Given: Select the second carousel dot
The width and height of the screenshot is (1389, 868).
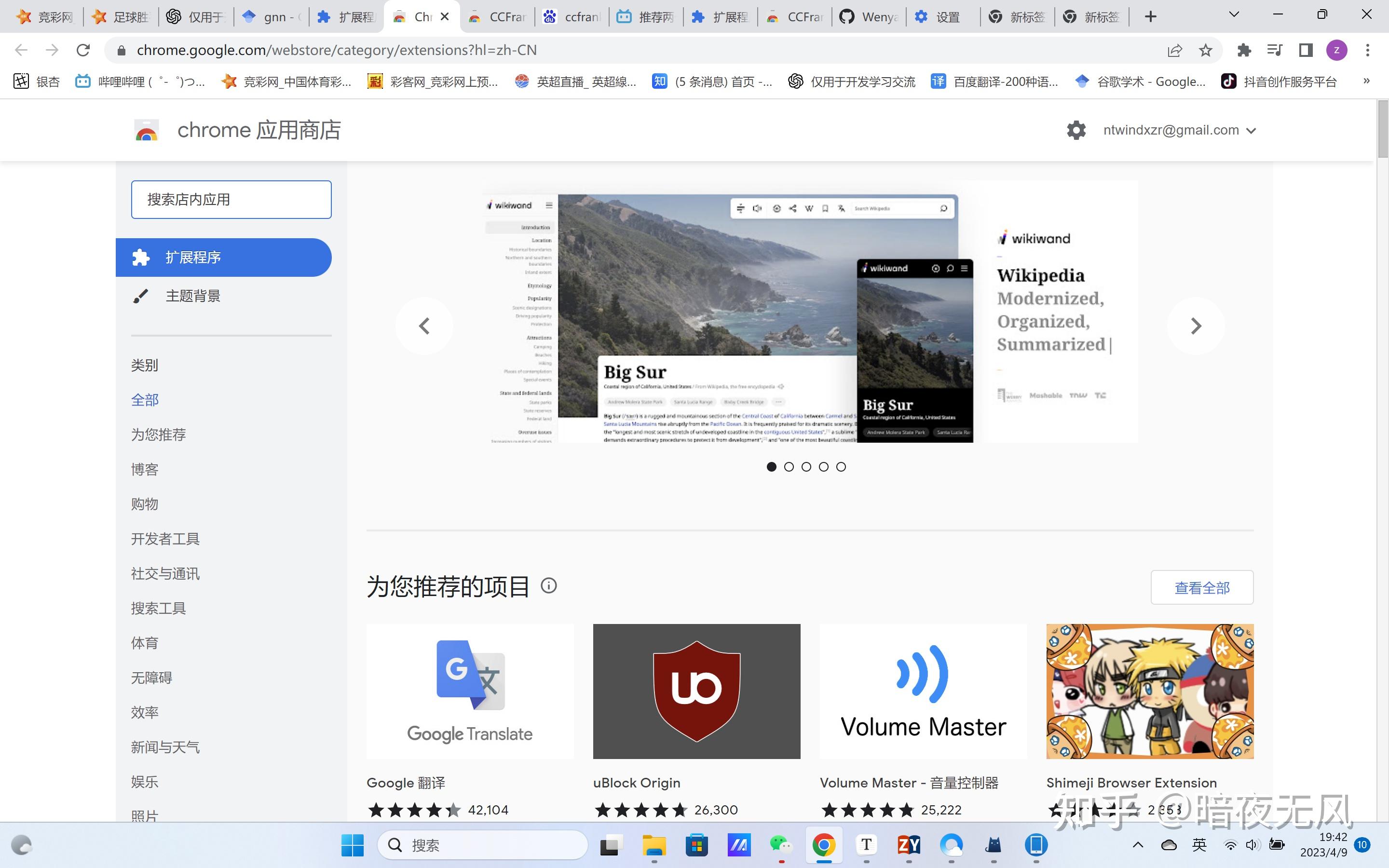Looking at the screenshot, I should pyautogui.click(x=789, y=467).
